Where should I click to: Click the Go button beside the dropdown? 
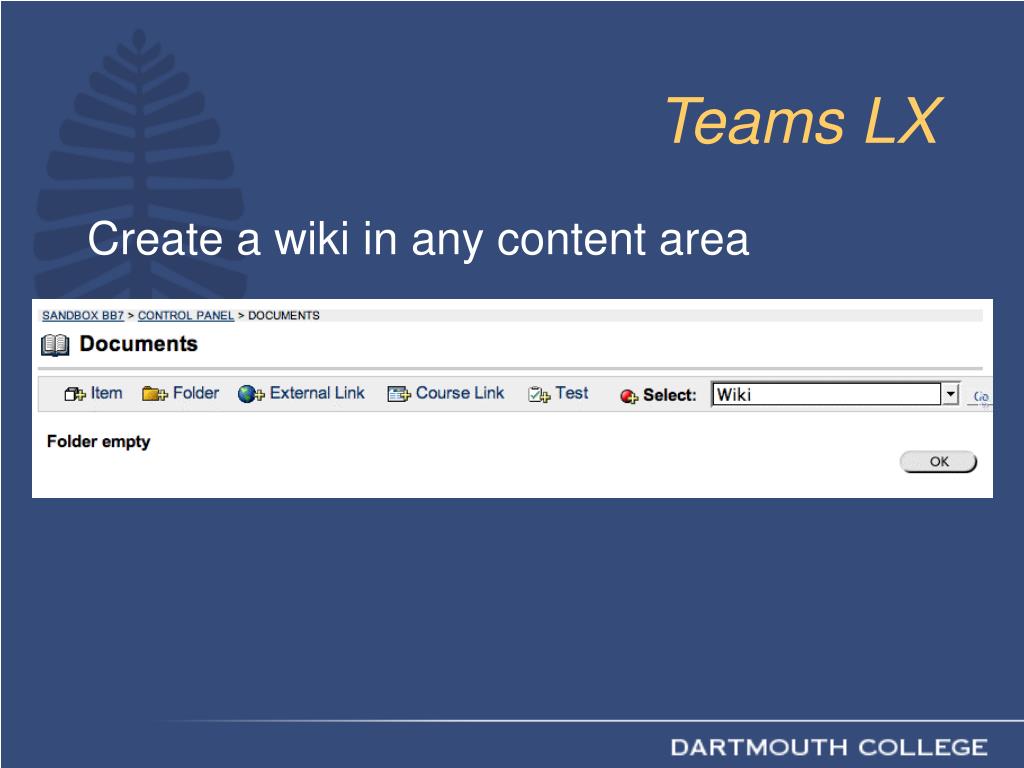tap(980, 396)
